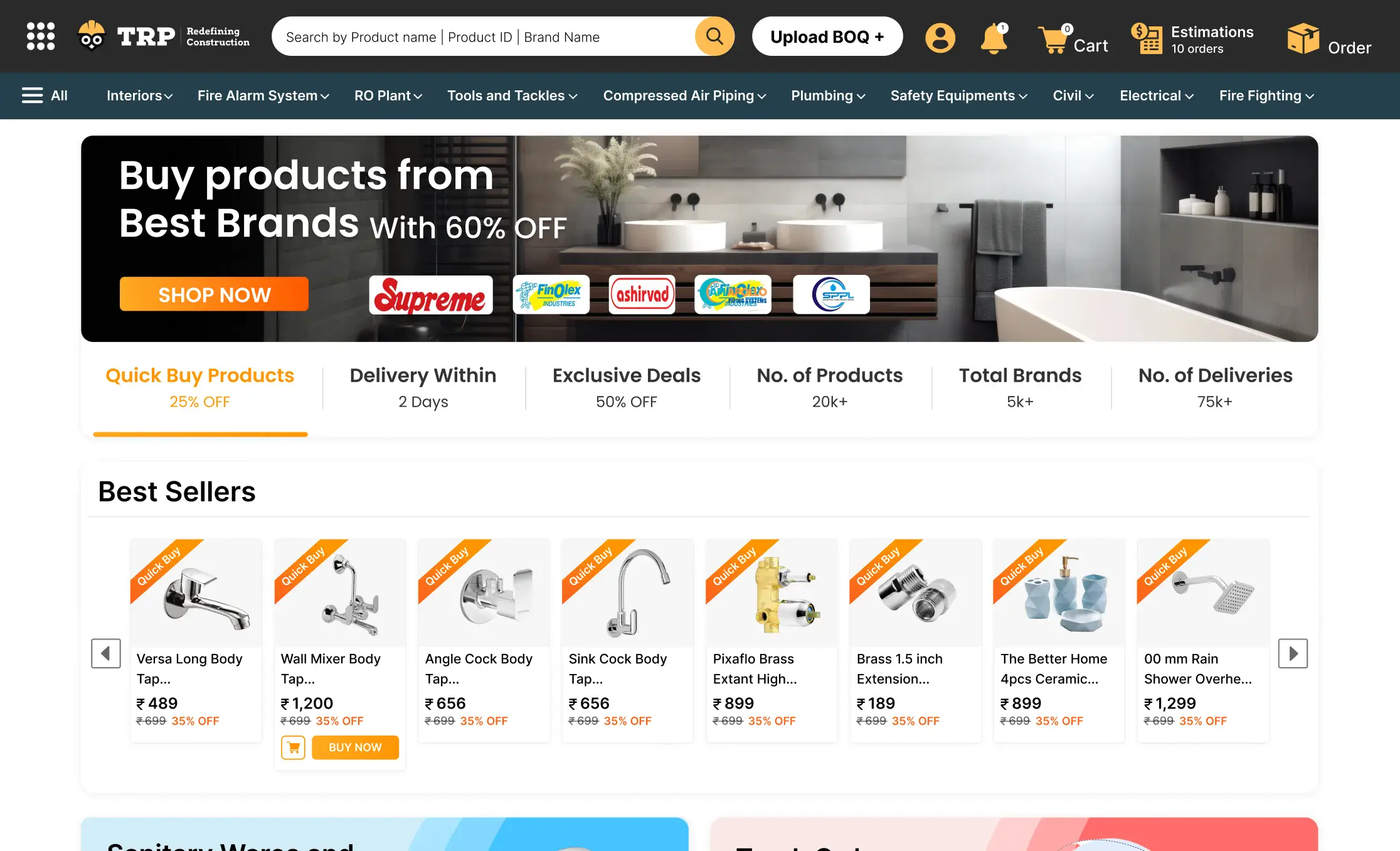Open the Order box icon
This screenshot has width=1400, height=851.
tap(1303, 39)
